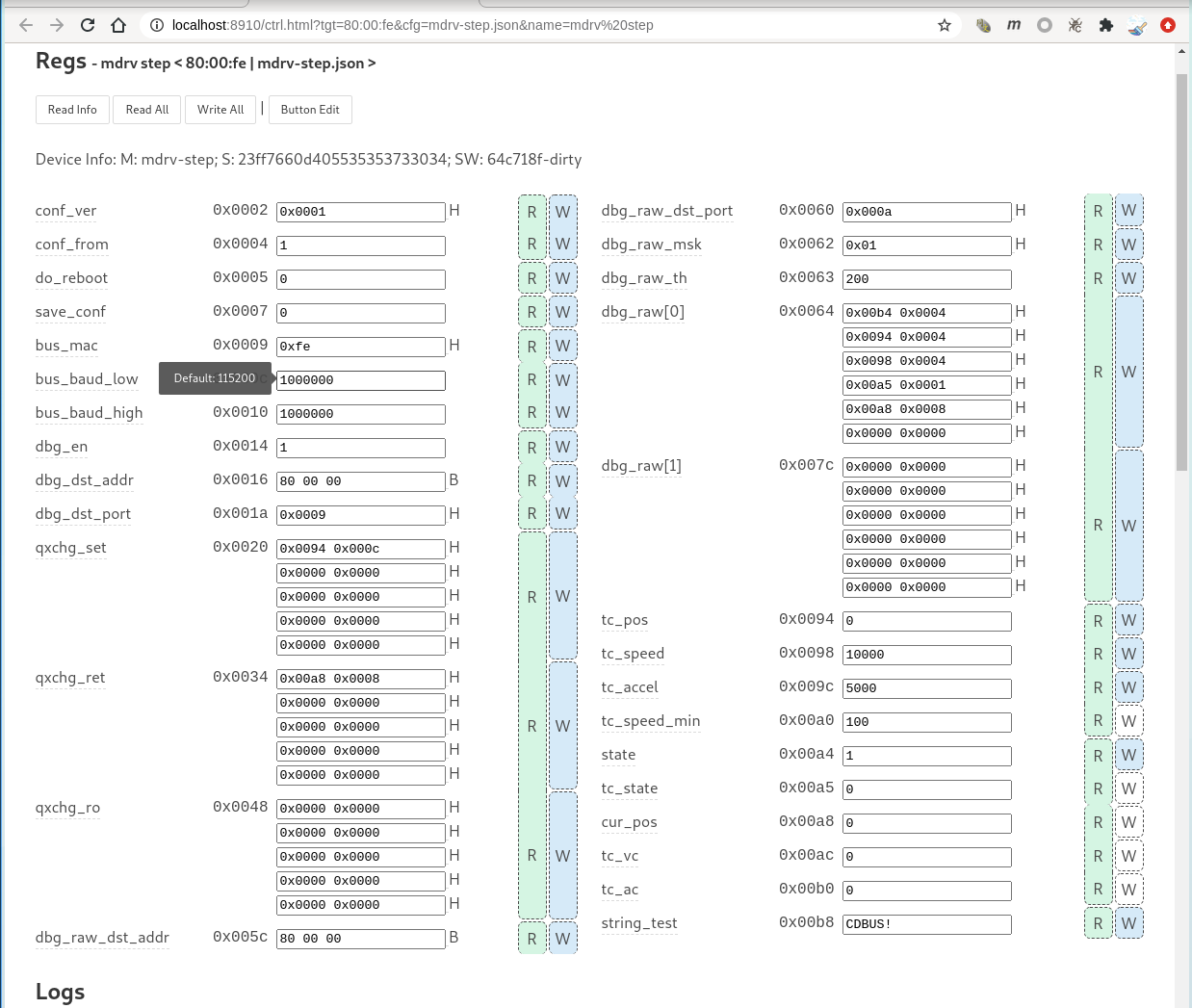Open Button Edit mode
This screenshot has height=1008, width=1192.
tap(310, 110)
